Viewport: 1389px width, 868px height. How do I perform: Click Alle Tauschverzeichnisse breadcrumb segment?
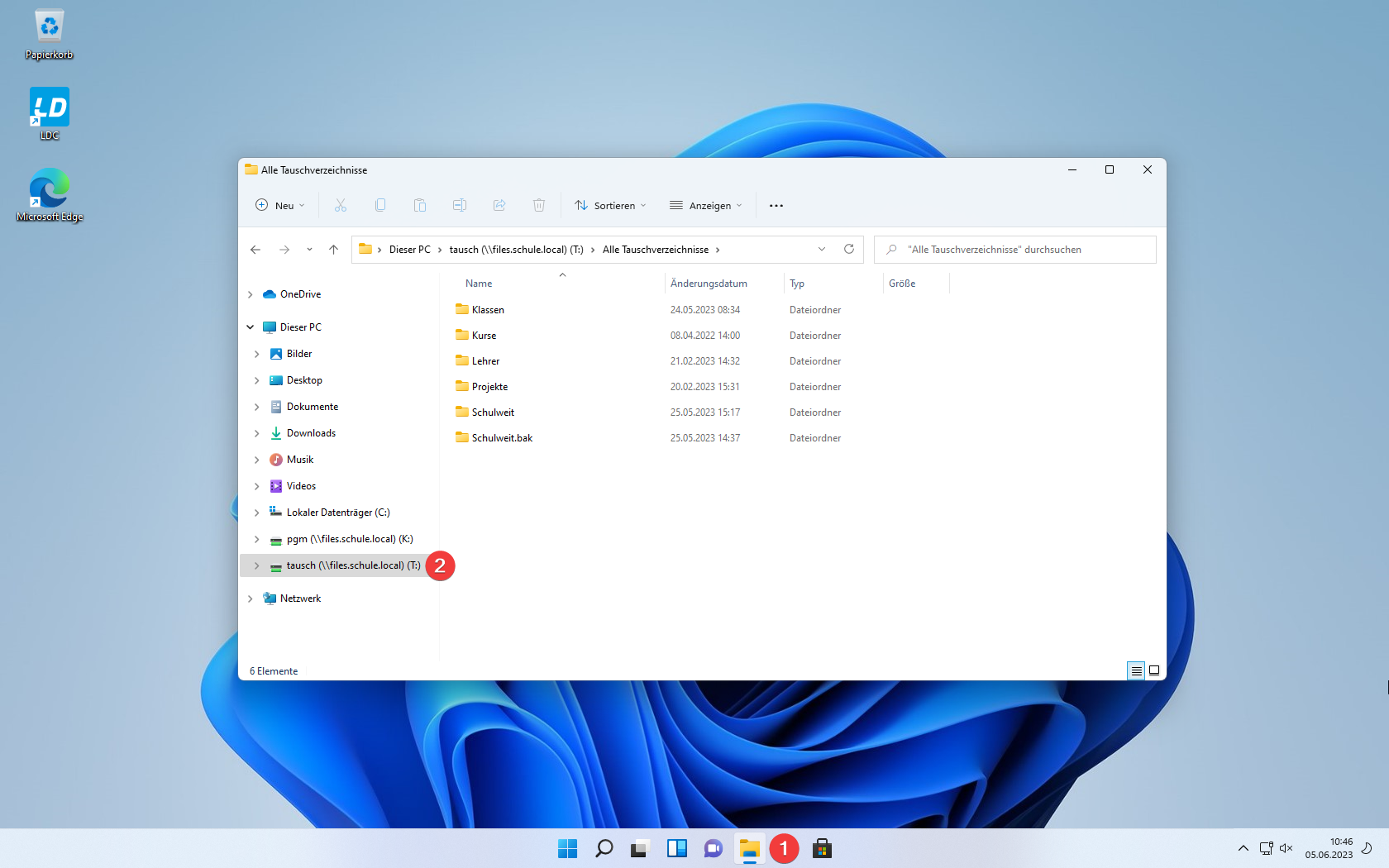(x=656, y=250)
